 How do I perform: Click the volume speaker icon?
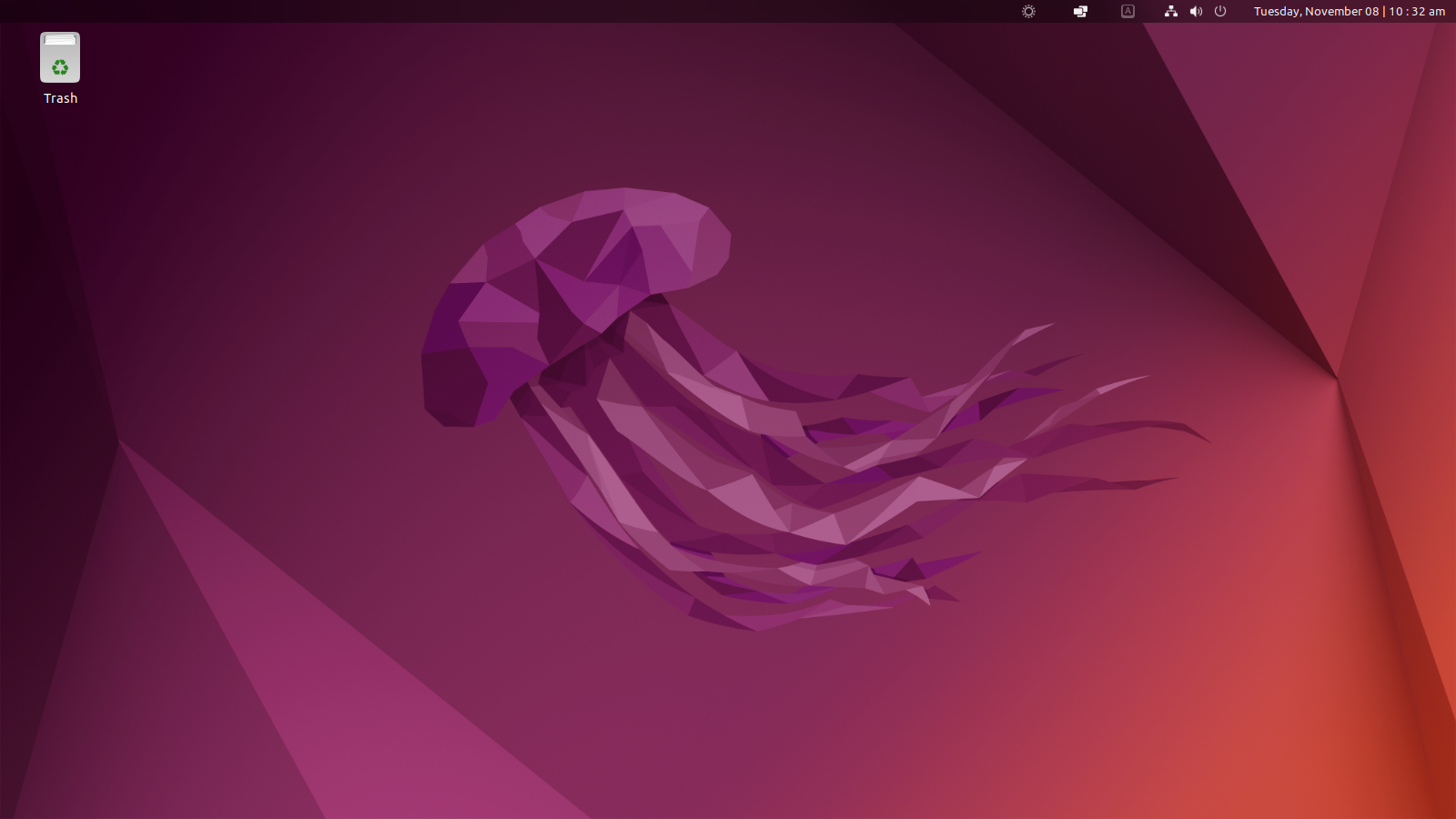[x=1196, y=11]
